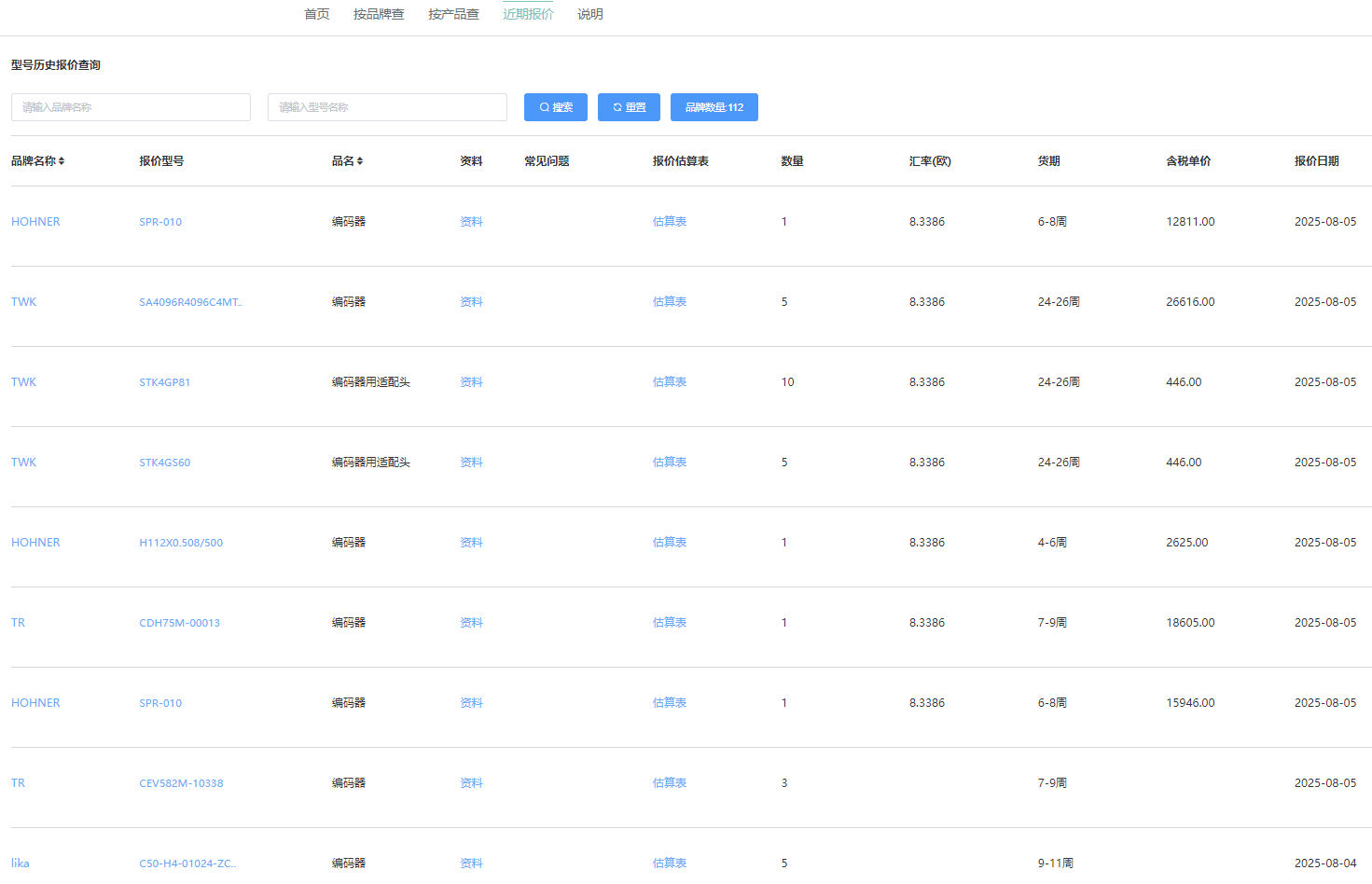Open the 说明 tab

click(589, 14)
